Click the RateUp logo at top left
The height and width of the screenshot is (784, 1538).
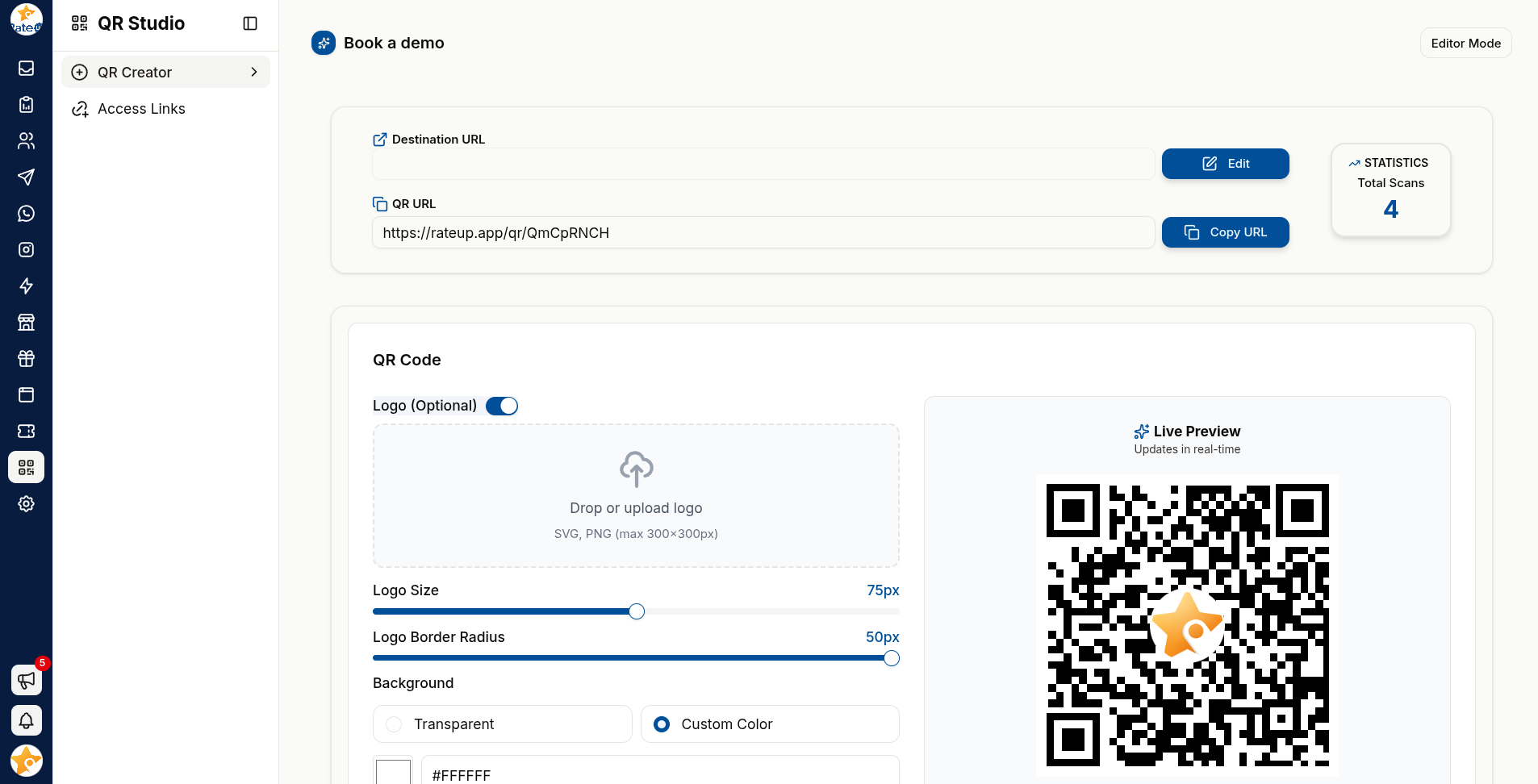coord(26,19)
